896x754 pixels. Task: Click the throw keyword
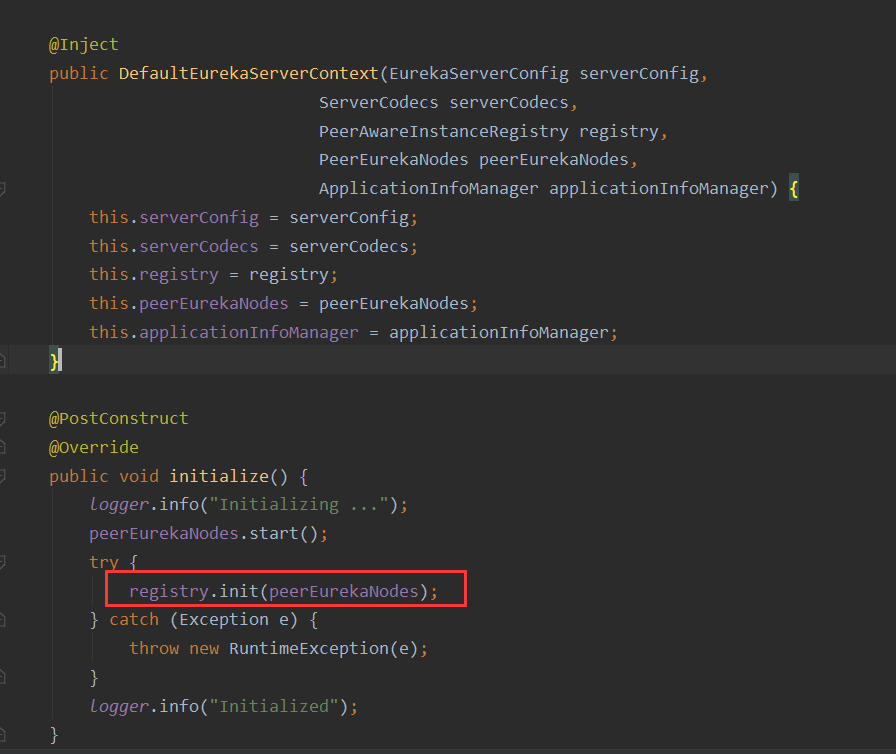(x=154, y=649)
